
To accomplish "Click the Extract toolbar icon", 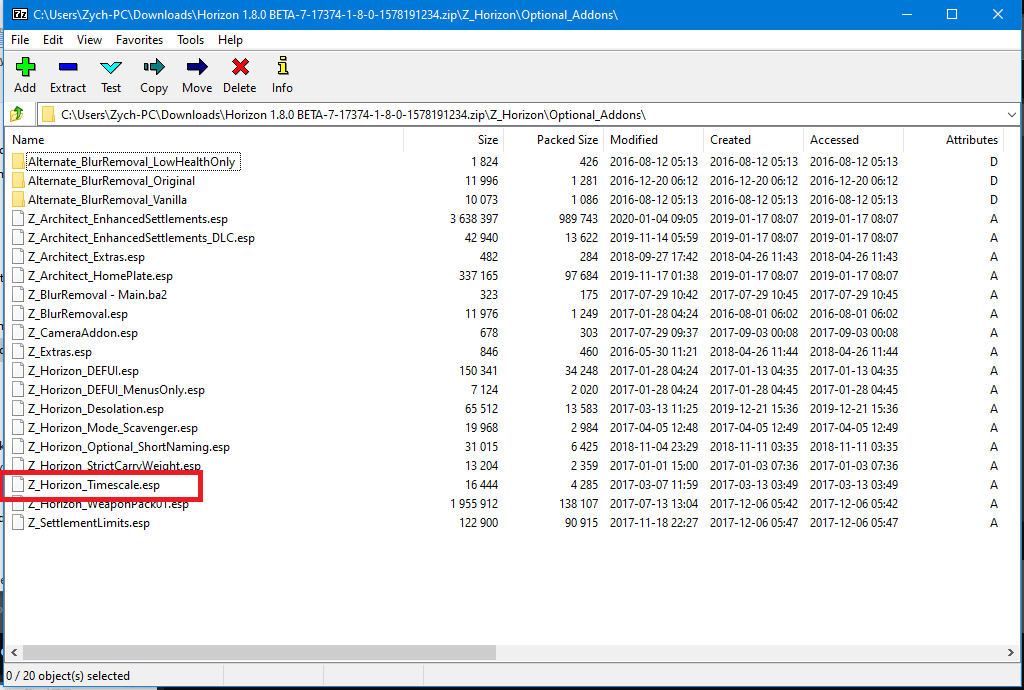I will pos(68,68).
